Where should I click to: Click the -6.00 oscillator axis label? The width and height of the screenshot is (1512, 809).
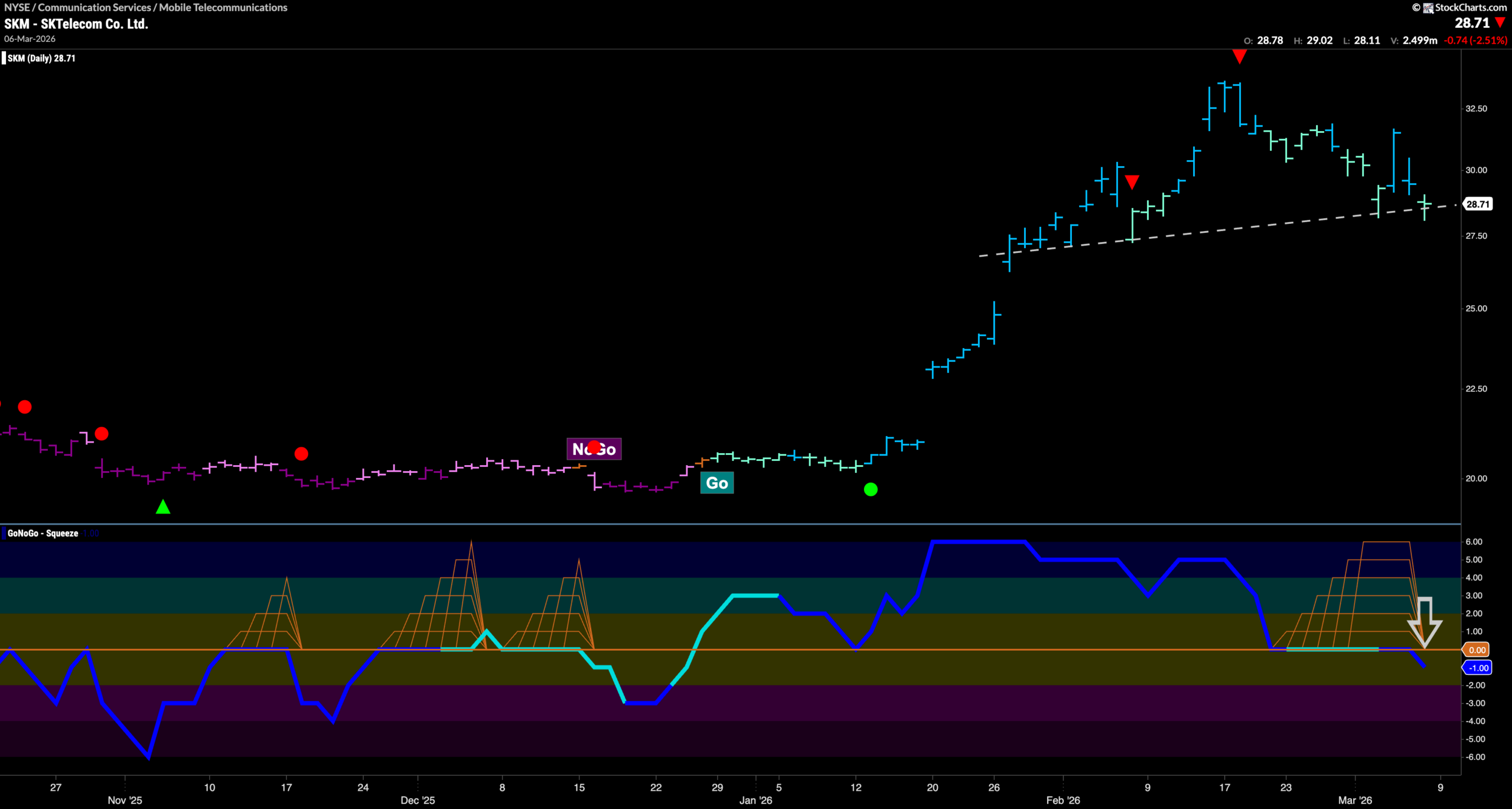[1475, 757]
